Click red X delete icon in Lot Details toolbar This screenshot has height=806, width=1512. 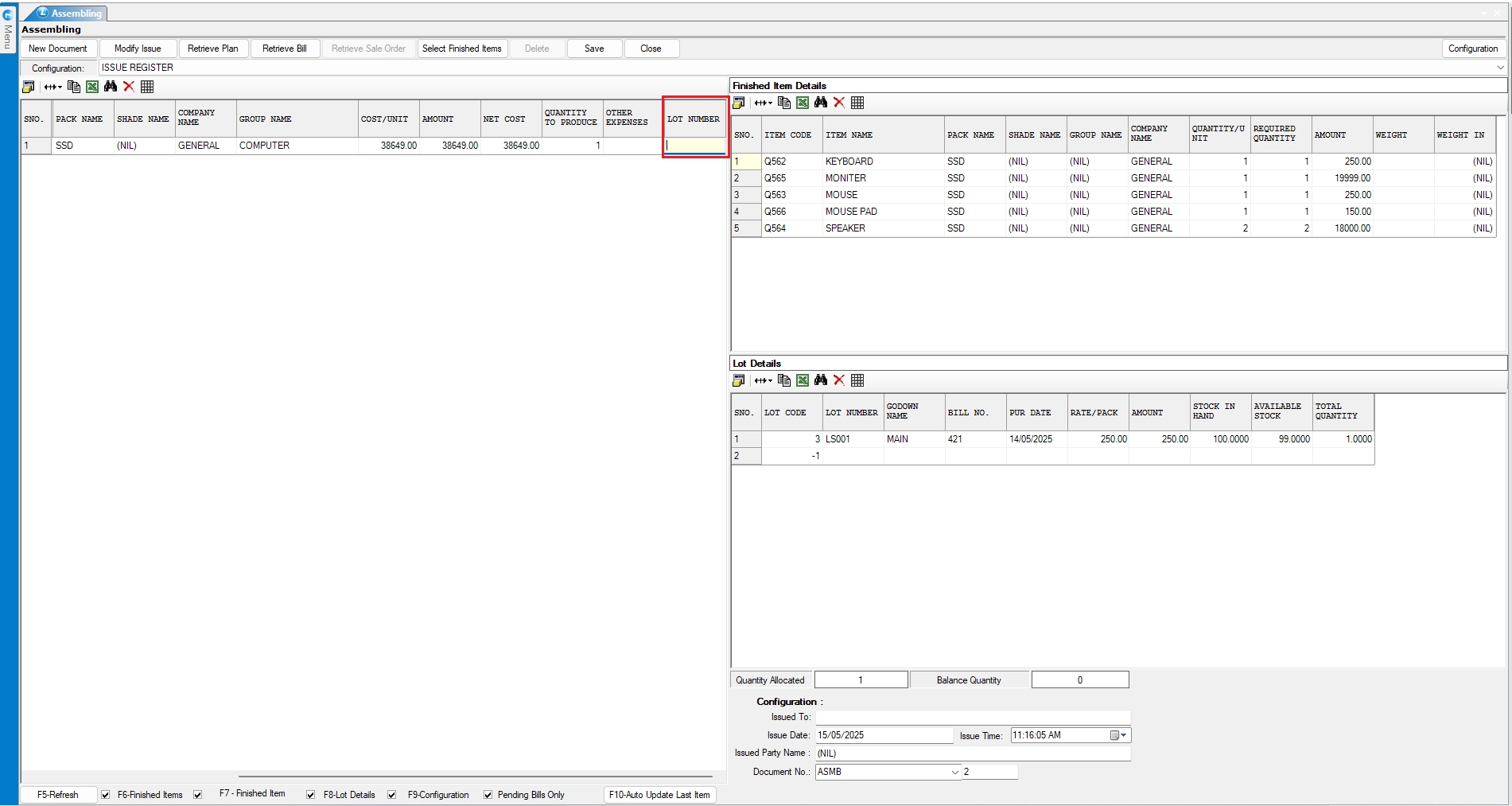pyautogui.click(x=839, y=380)
